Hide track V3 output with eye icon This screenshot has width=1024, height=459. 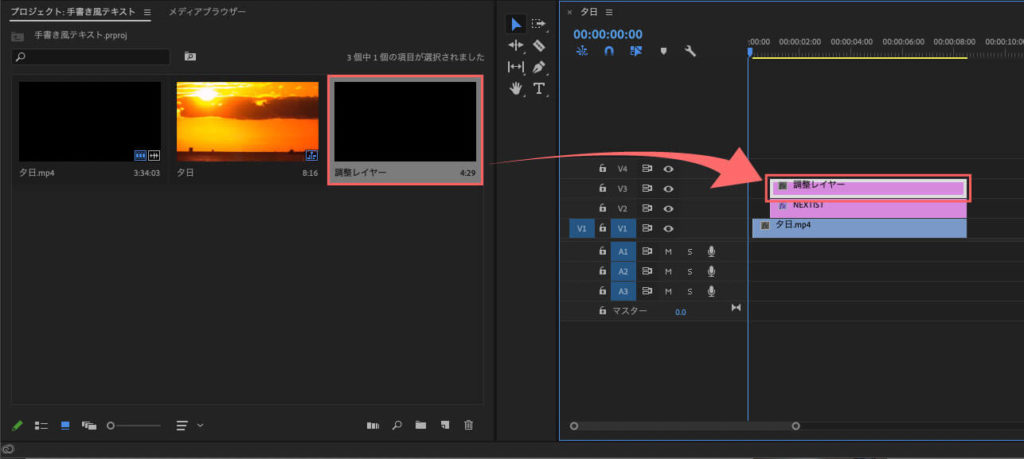[x=668, y=188]
